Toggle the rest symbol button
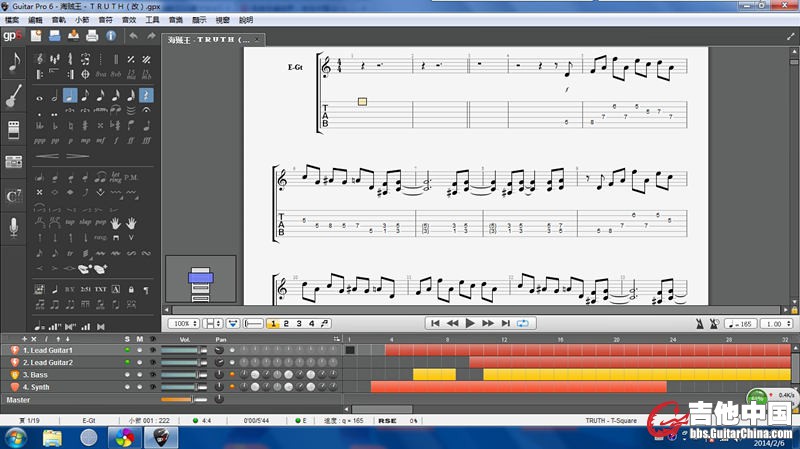The width and height of the screenshot is (800, 449). pyautogui.click(x=146, y=95)
